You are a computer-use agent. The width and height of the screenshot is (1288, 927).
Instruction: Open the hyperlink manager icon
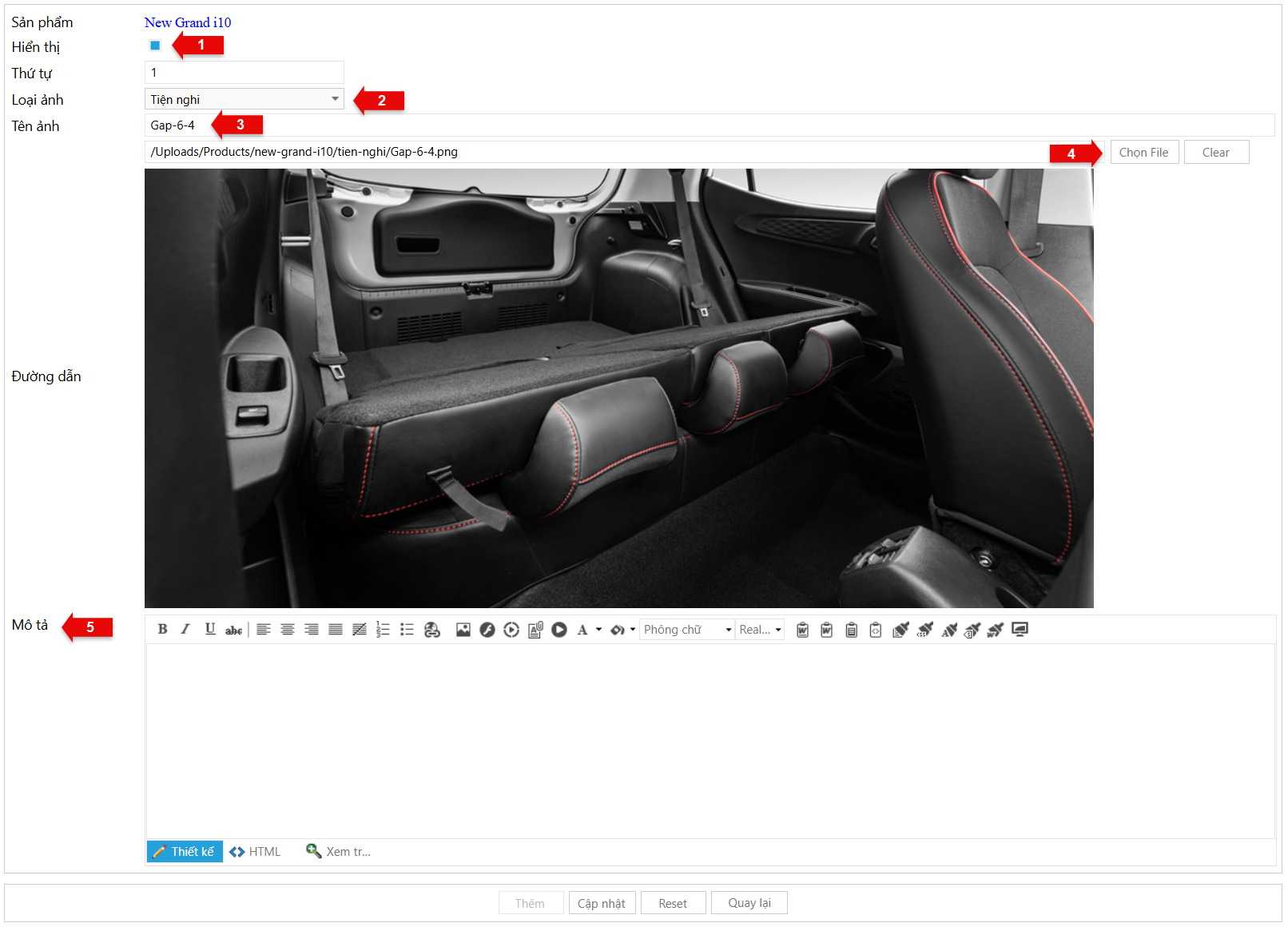432,630
